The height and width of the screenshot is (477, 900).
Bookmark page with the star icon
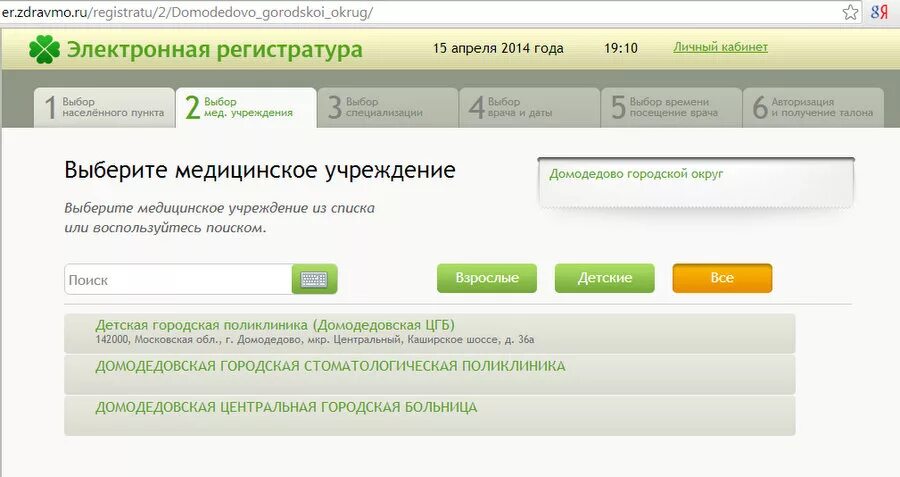click(x=850, y=12)
